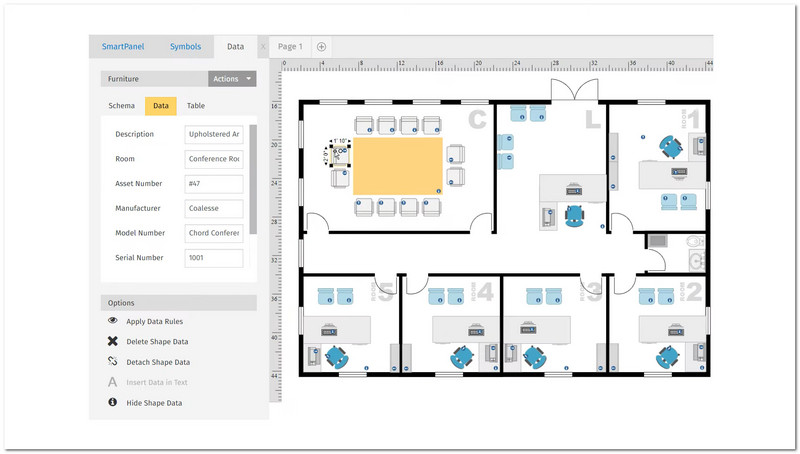Select the double entrance door
The height and width of the screenshot is (454, 800).
[574, 90]
